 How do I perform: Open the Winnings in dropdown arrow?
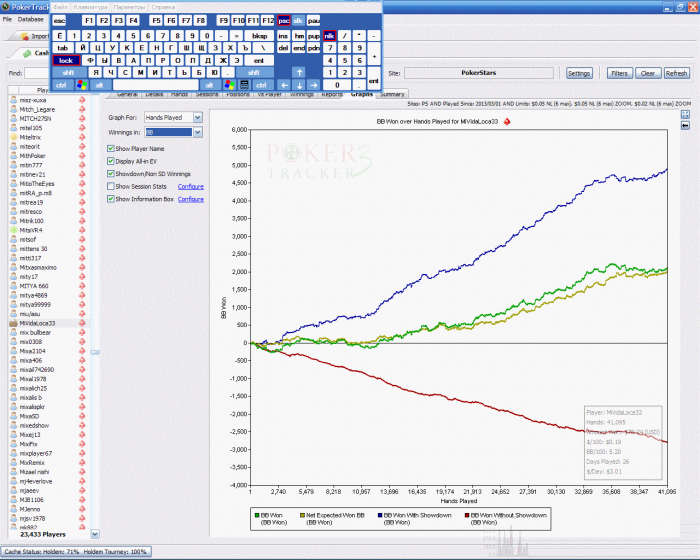(x=198, y=132)
